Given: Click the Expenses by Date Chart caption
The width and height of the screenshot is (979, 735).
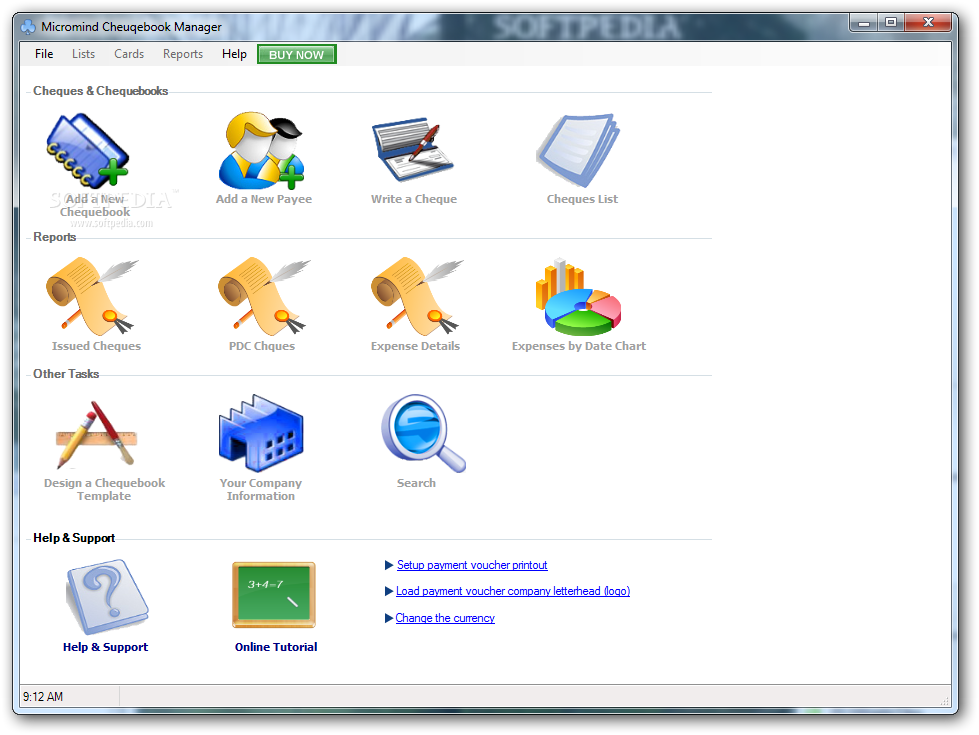Looking at the screenshot, I should click(x=579, y=347).
